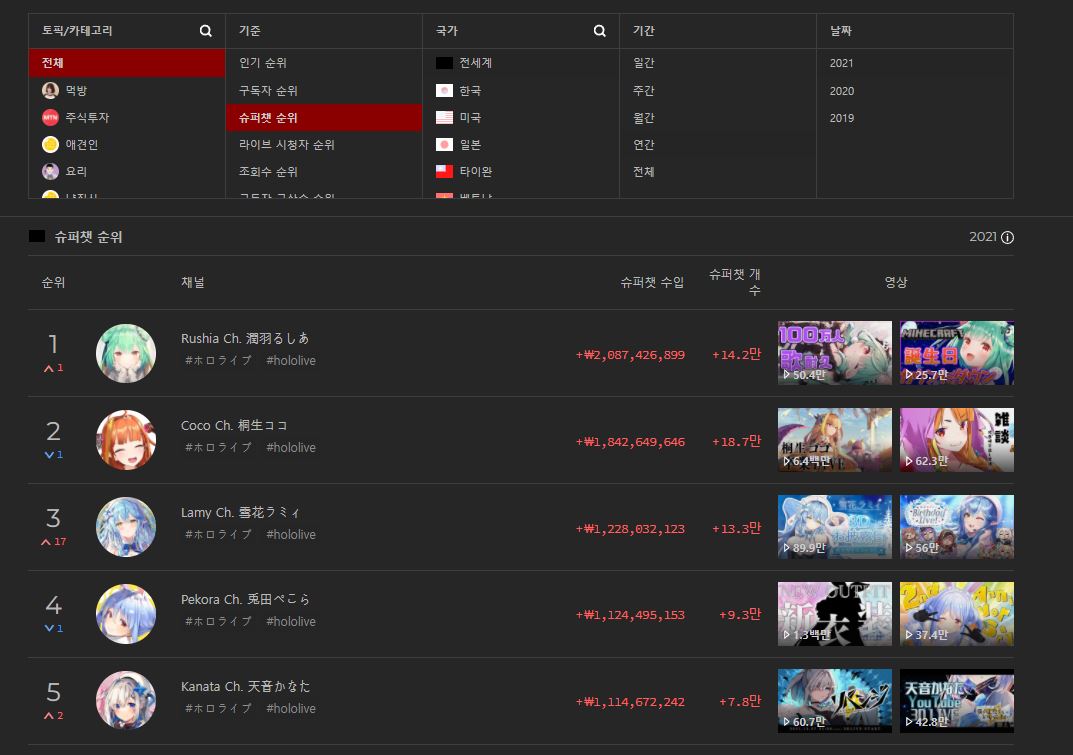The width and height of the screenshot is (1073, 755).
Task: Click the info icon next to 2021
Action: tap(1007, 238)
